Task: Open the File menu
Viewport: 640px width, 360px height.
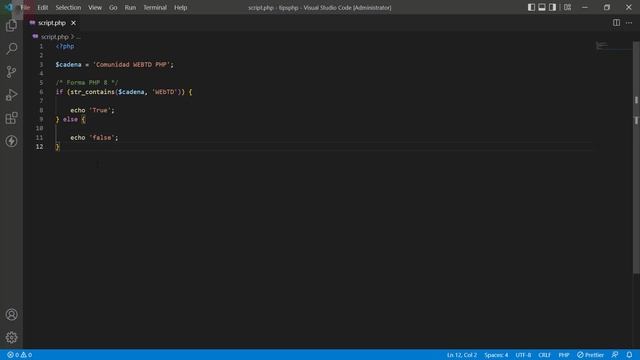Action: point(25,7)
